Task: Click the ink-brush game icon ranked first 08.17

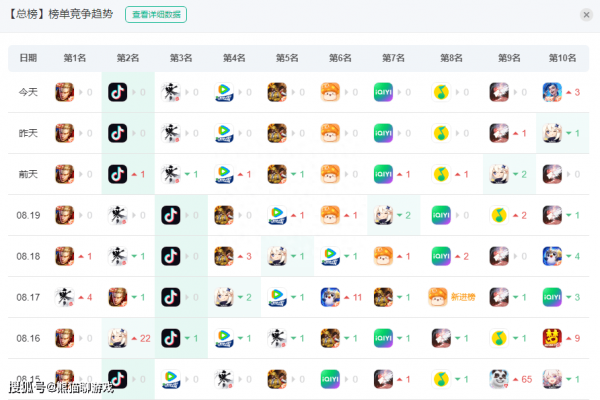Action: (x=65, y=297)
